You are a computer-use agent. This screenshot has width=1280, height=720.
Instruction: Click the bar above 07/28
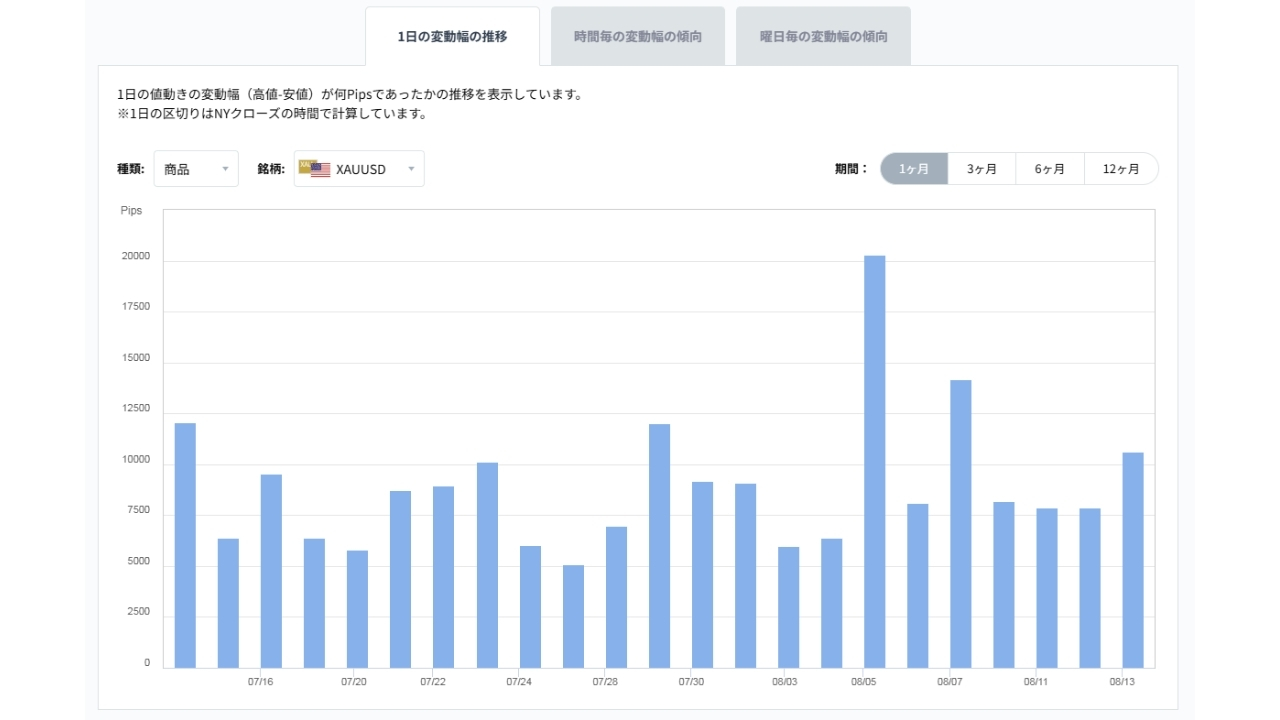click(x=616, y=597)
